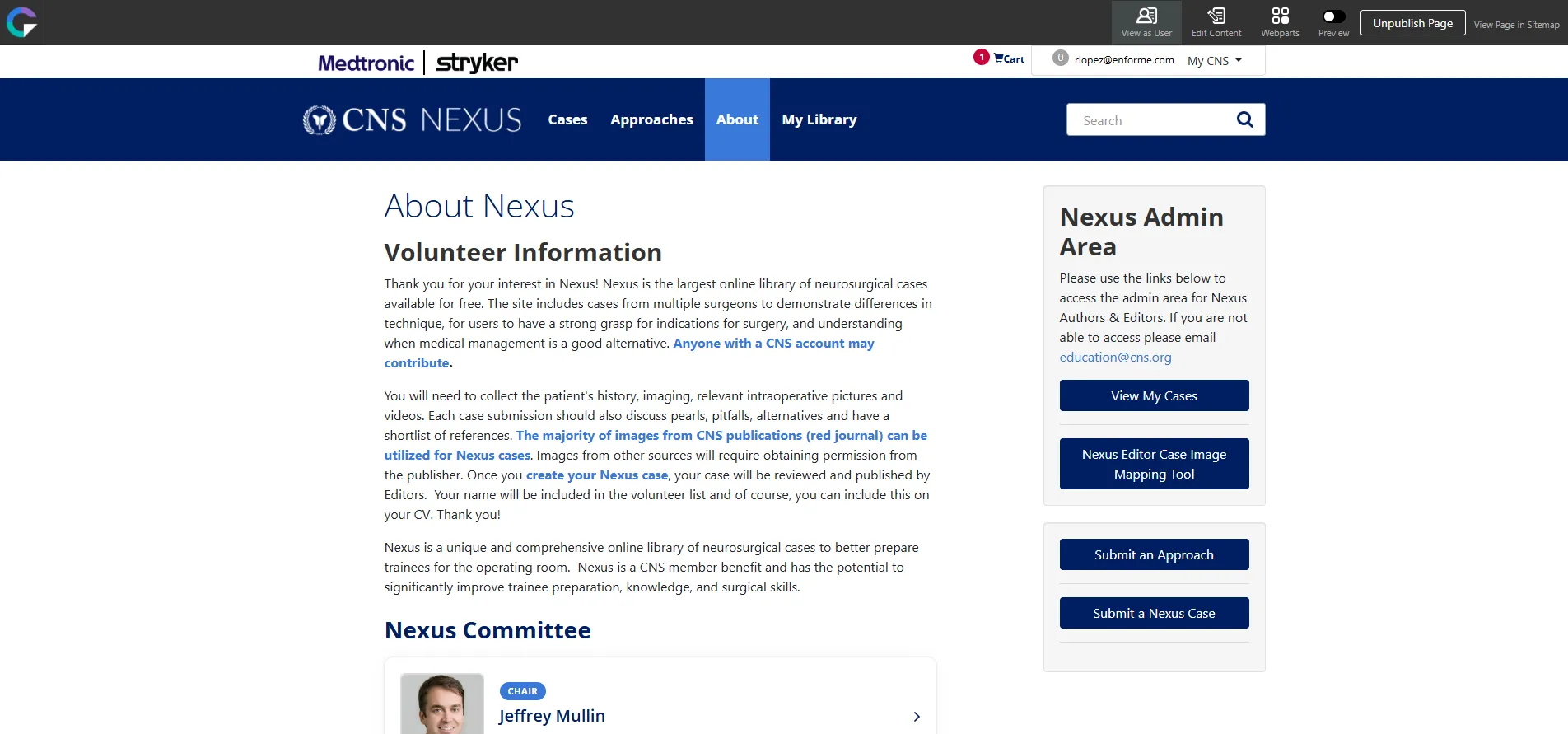This screenshot has width=1568, height=734.
Task: Click the CNS Nexus logo
Action: [412, 120]
